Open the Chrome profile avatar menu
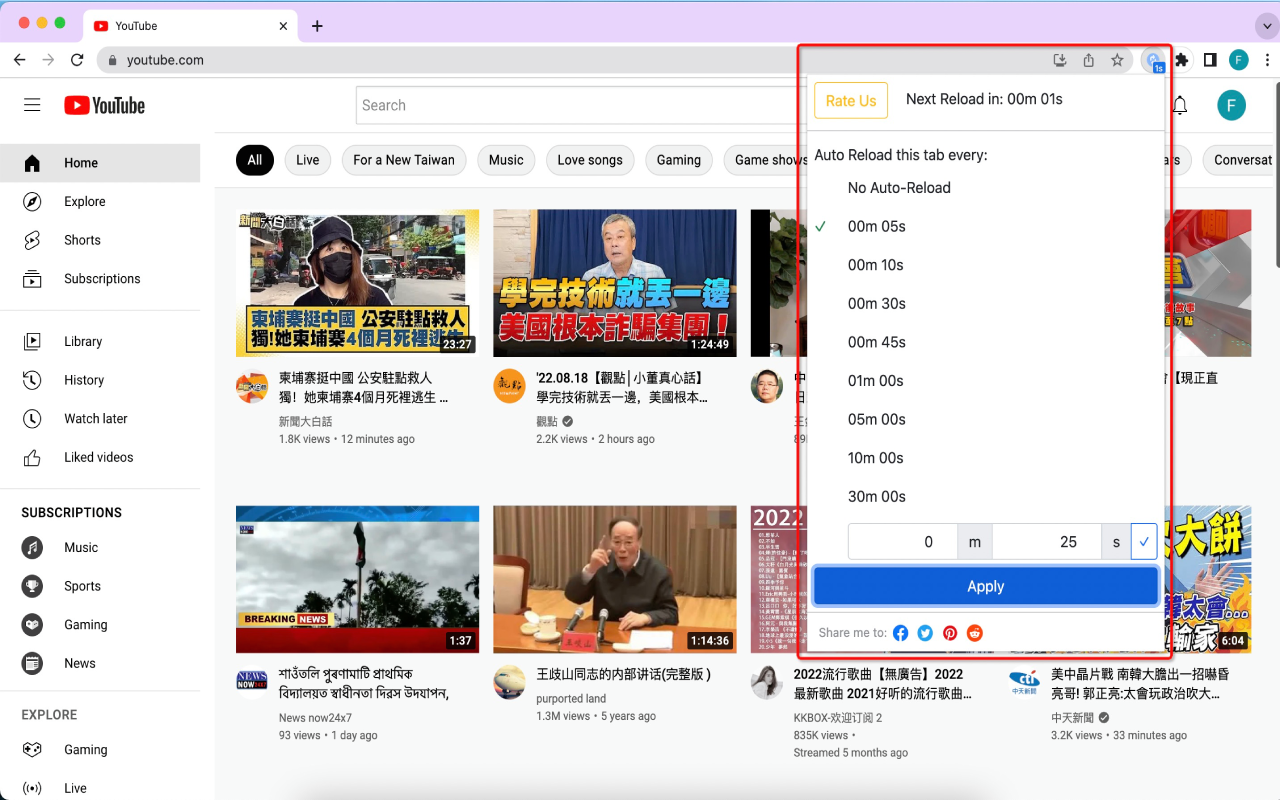The width and height of the screenshot is (1280, 800). [x=1239, y=60]
